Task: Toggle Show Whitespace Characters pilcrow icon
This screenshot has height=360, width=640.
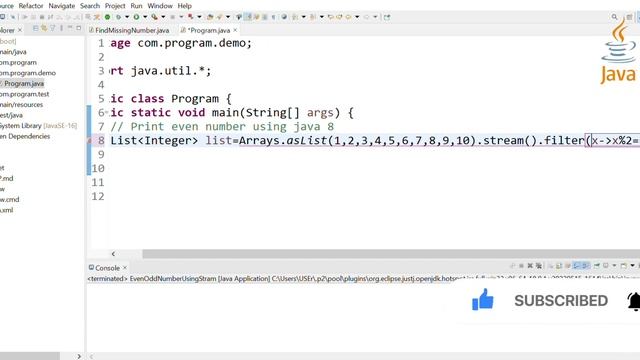Action: [x=273, y=17]
